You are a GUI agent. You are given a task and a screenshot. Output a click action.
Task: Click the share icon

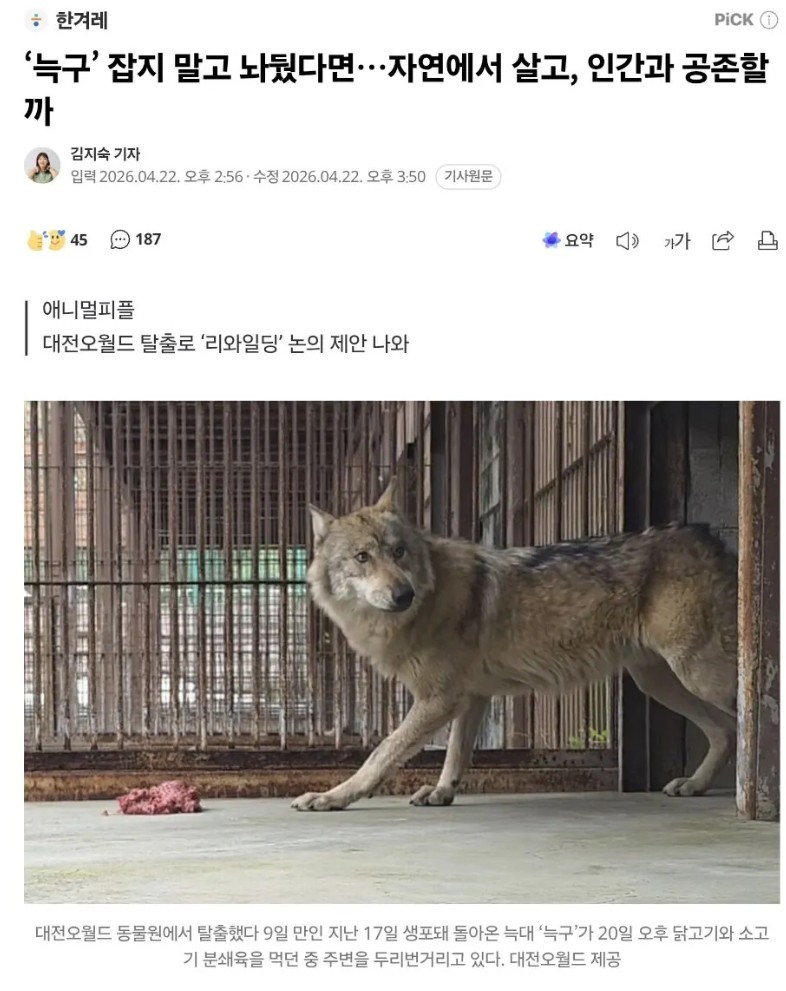[x=722, y=240]
